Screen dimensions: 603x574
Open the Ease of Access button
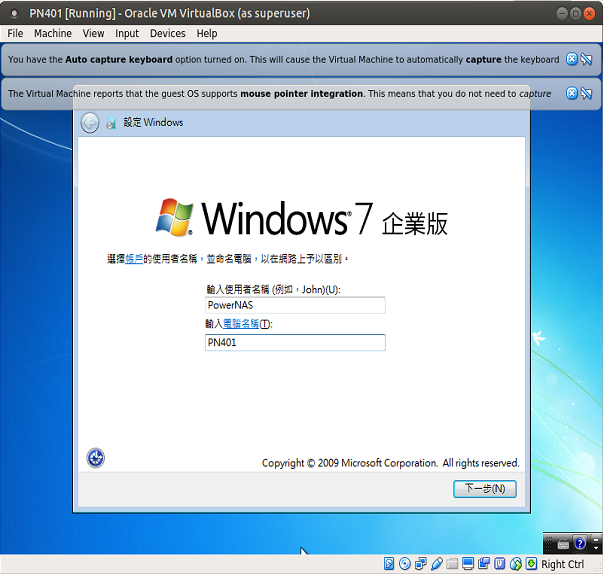(95, 458)
